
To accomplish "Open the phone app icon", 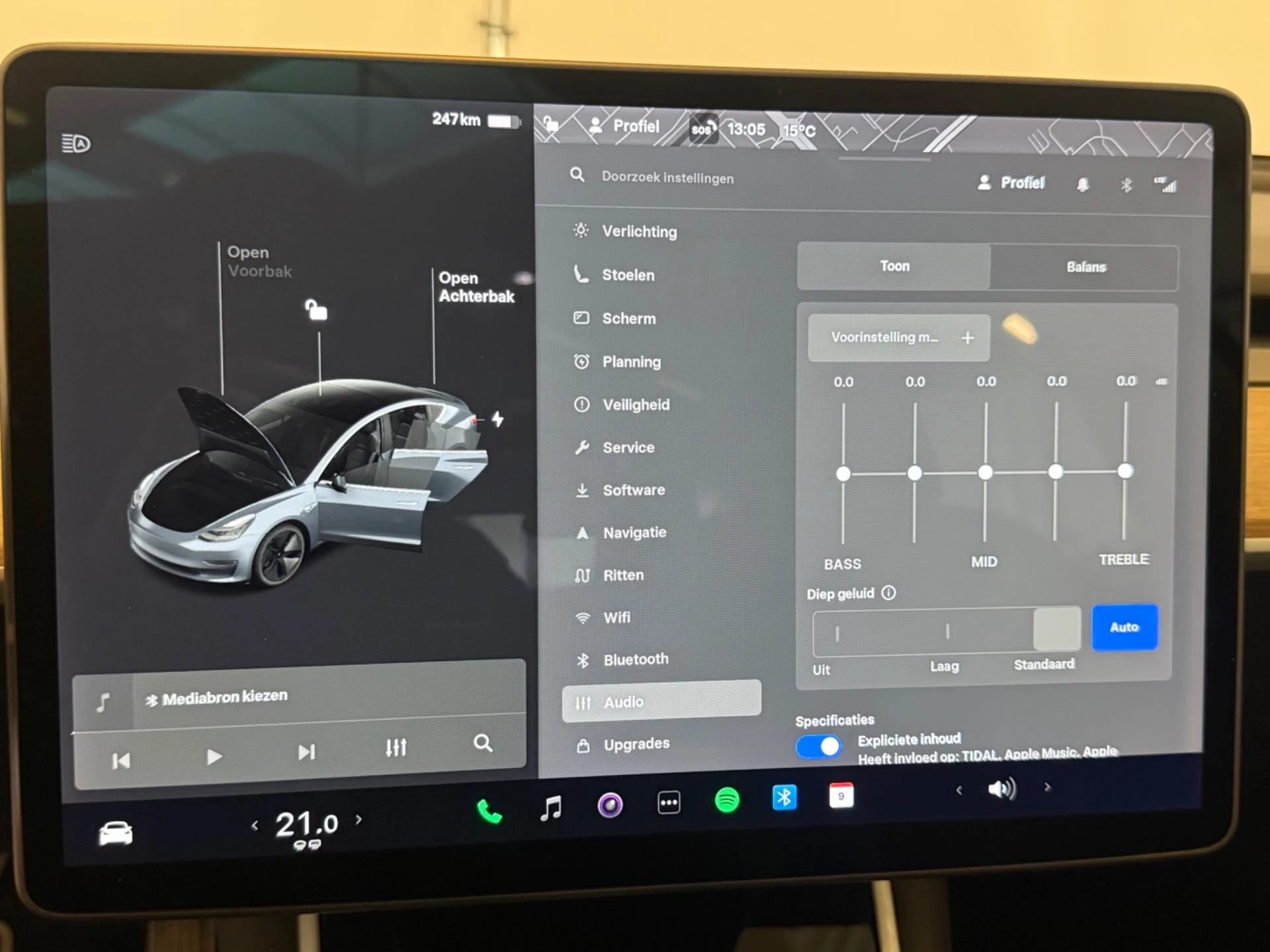I will pyautogui.click(x=489, y=811).
